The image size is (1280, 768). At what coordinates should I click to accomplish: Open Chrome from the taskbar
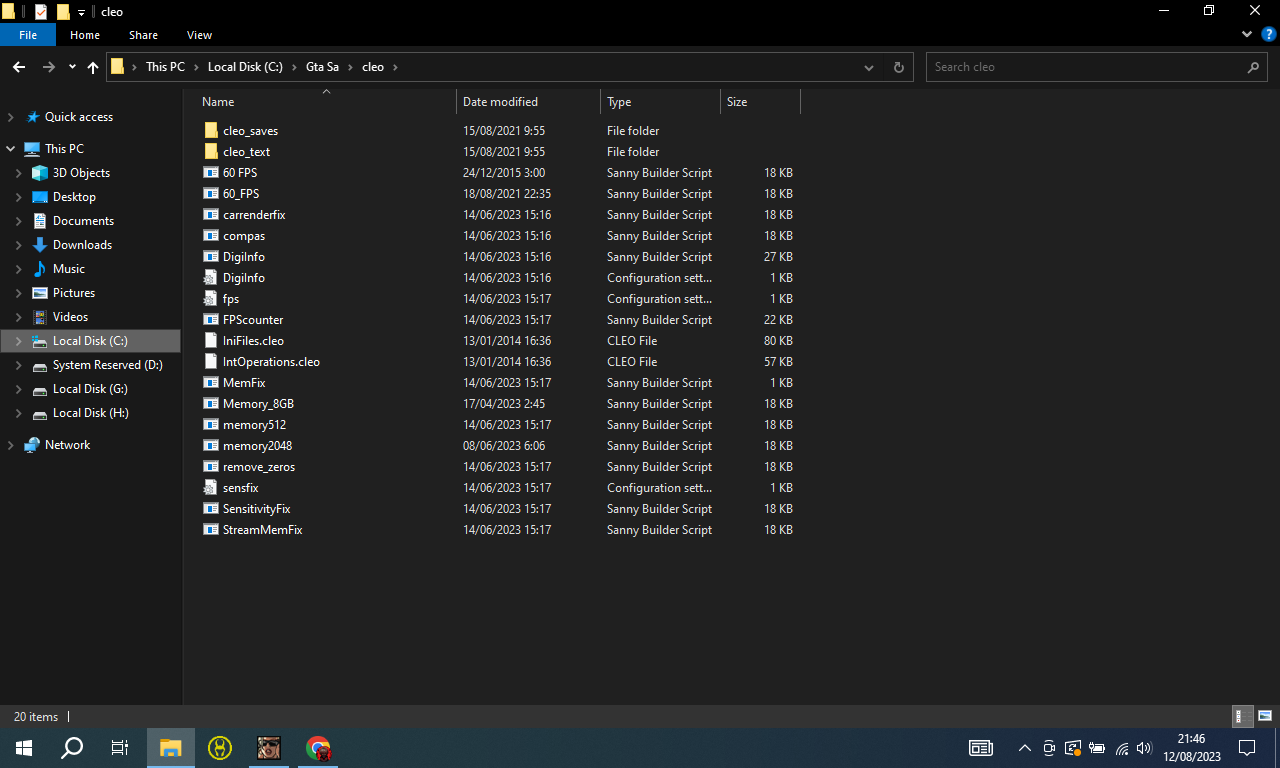coord(318,748)
